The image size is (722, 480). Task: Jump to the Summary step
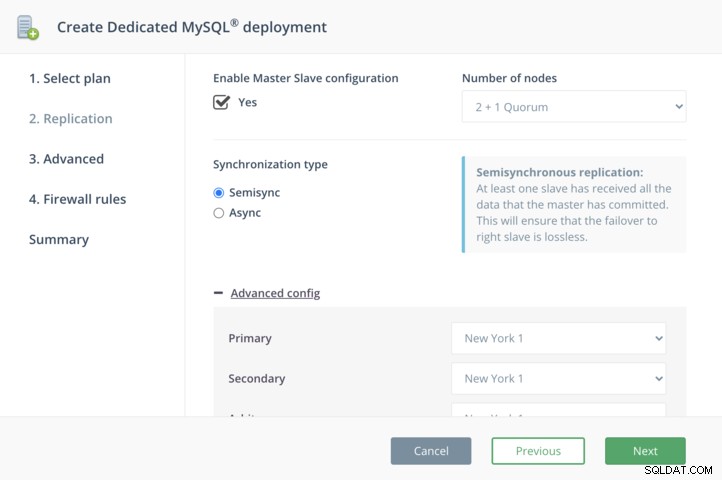59,240
